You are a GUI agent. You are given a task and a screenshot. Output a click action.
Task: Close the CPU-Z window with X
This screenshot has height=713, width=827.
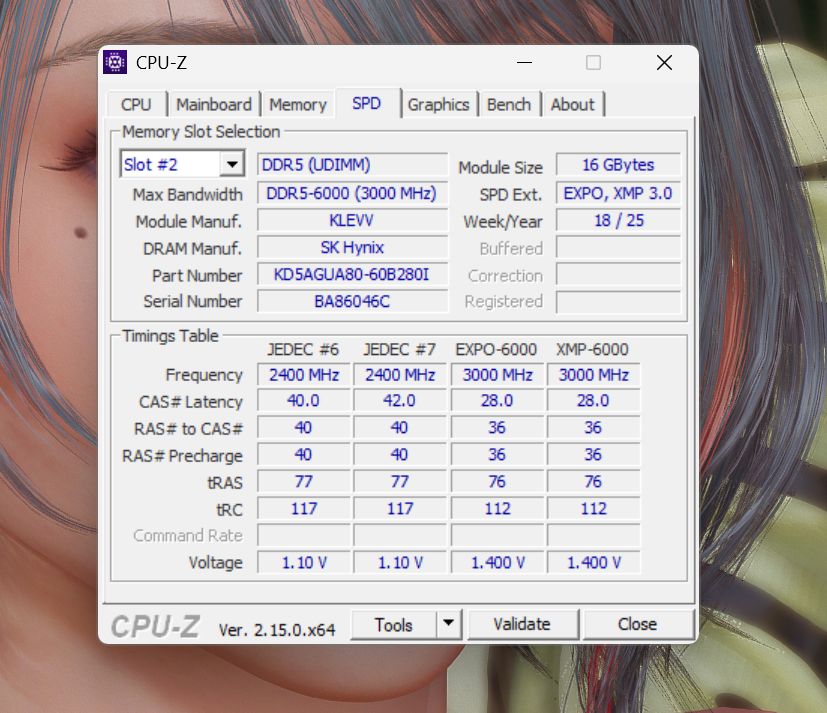point(664,63)
